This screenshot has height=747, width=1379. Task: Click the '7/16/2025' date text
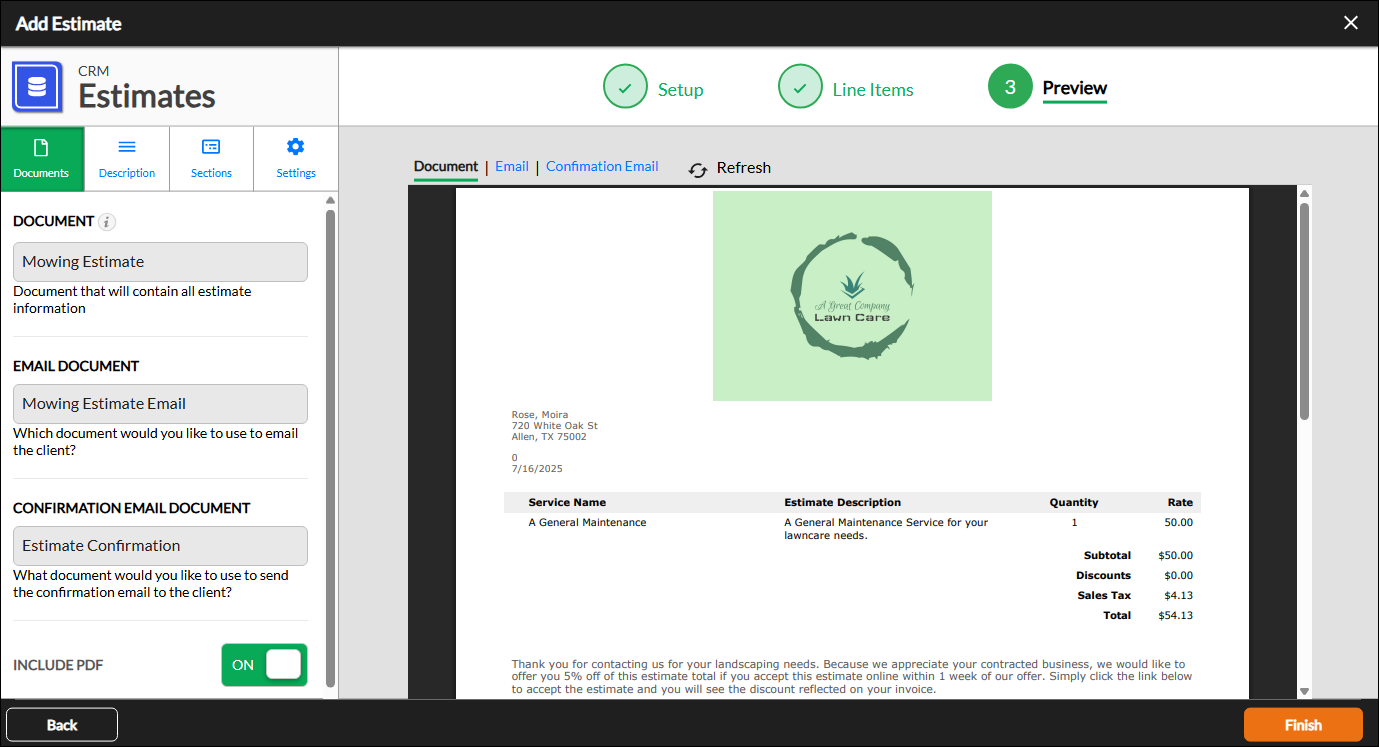(x=537, y=469)
